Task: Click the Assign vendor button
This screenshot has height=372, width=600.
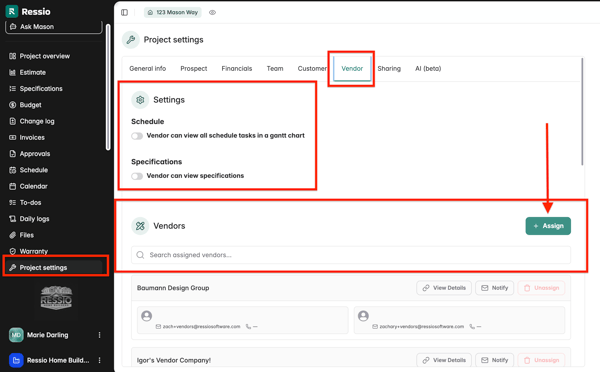Action: 548,226
